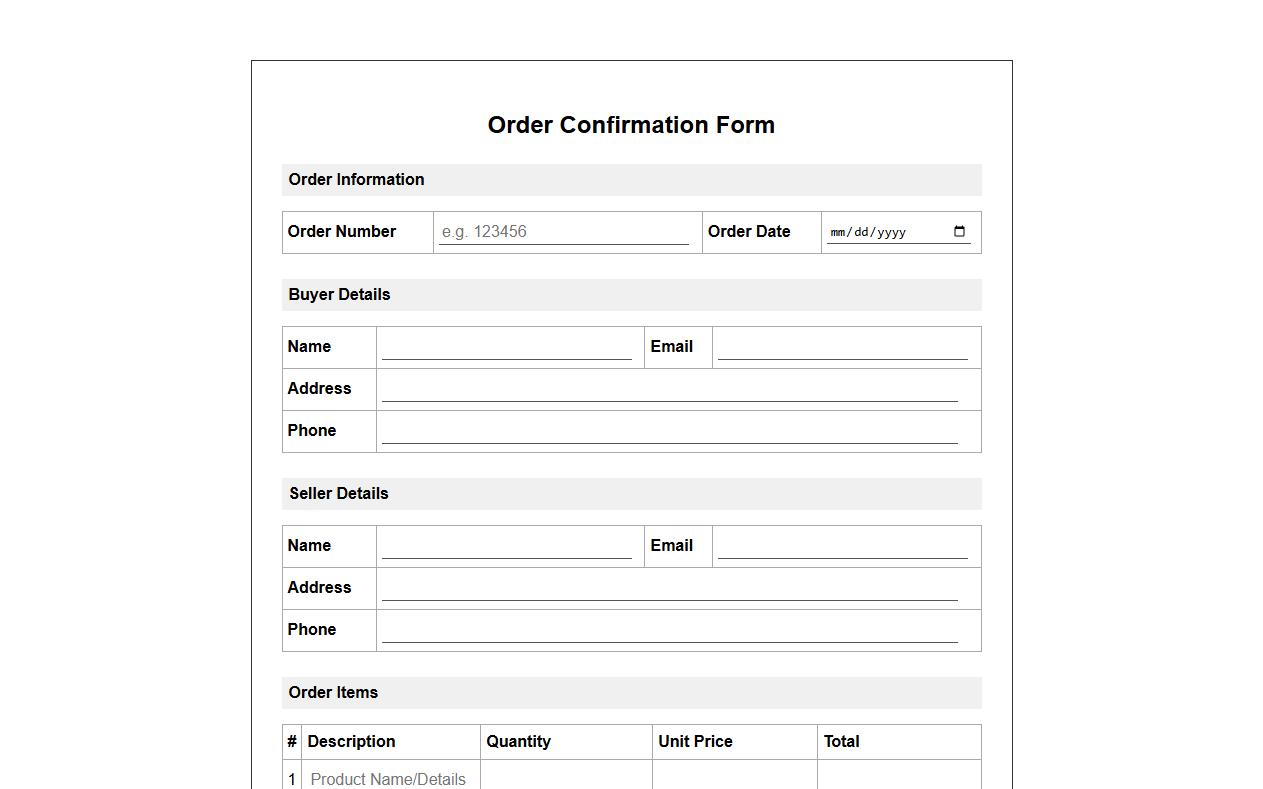Click the Buyer Name input field
Viewport: 1263px width, 789px height.
(508, 346)
